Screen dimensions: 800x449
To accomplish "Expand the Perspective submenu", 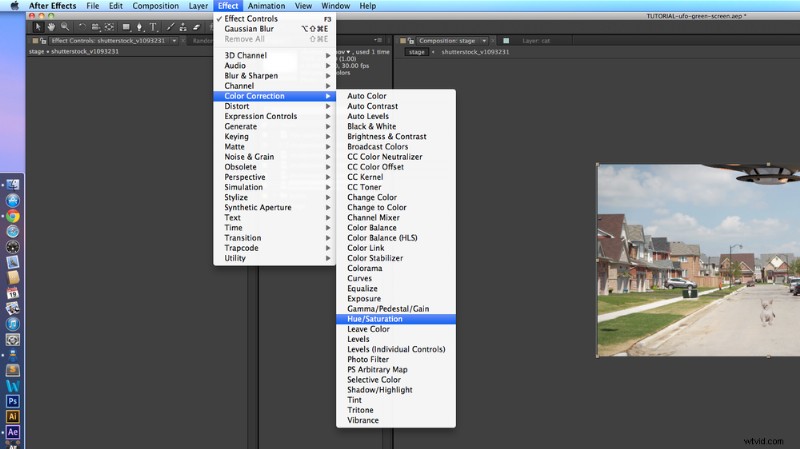I will [x=274, y=177].
